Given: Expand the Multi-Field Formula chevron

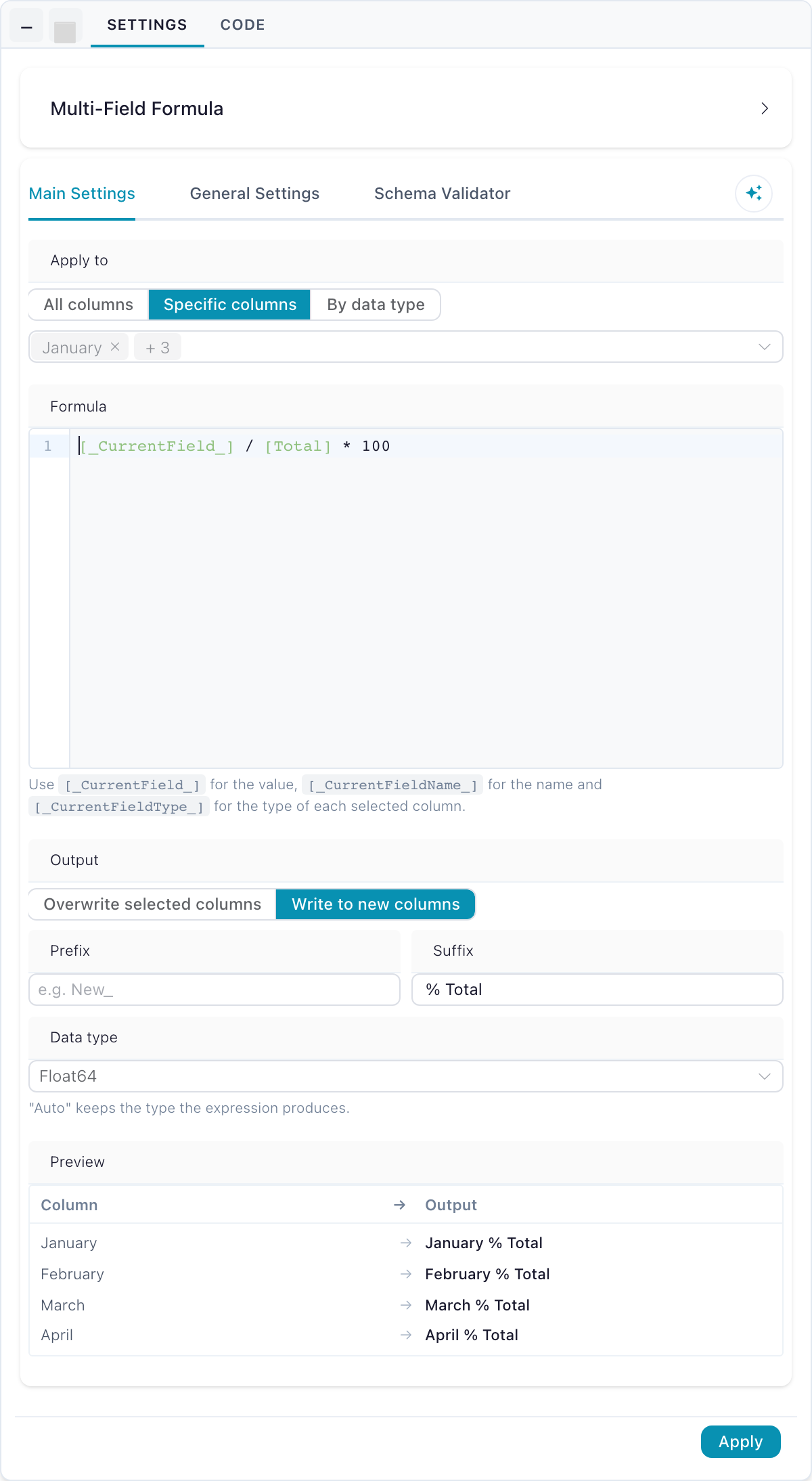Looking at the screenshot, I should [765, 108].
